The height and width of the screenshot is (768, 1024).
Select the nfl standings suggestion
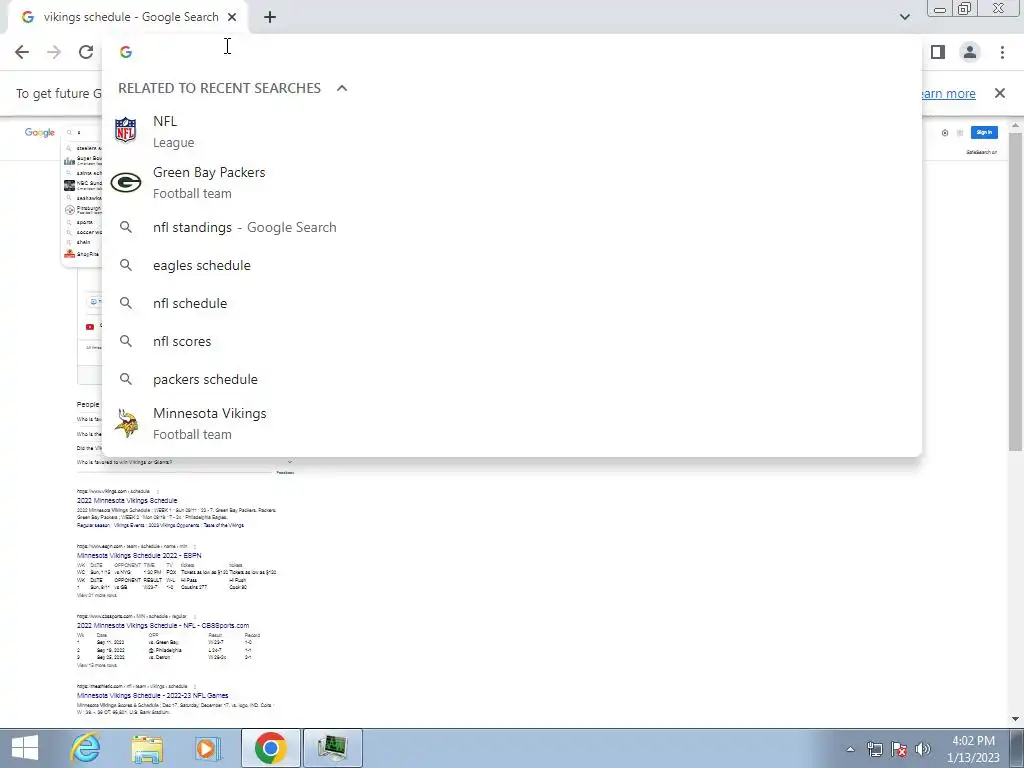[x=512, y=227]
